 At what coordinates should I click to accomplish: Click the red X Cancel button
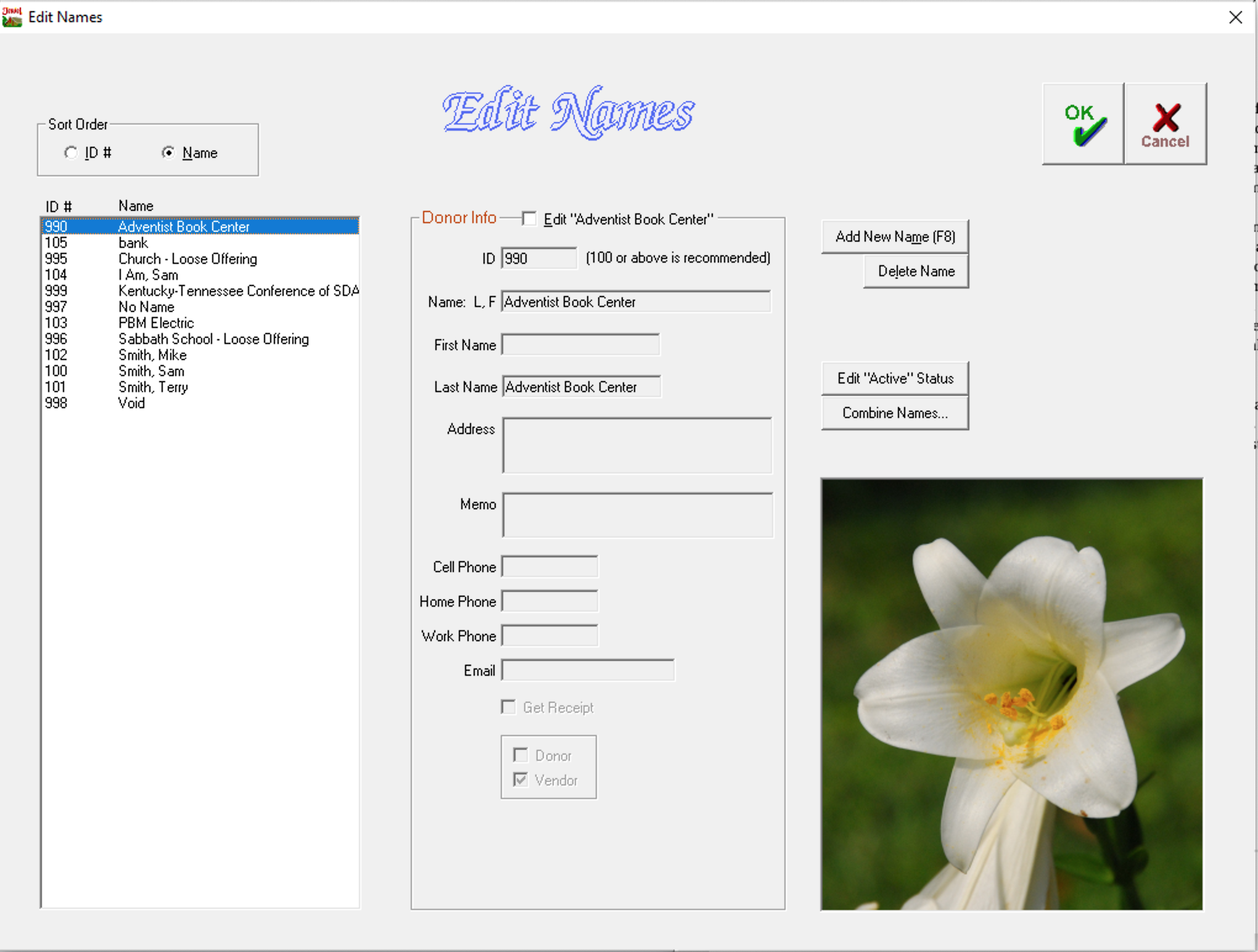1165,124
